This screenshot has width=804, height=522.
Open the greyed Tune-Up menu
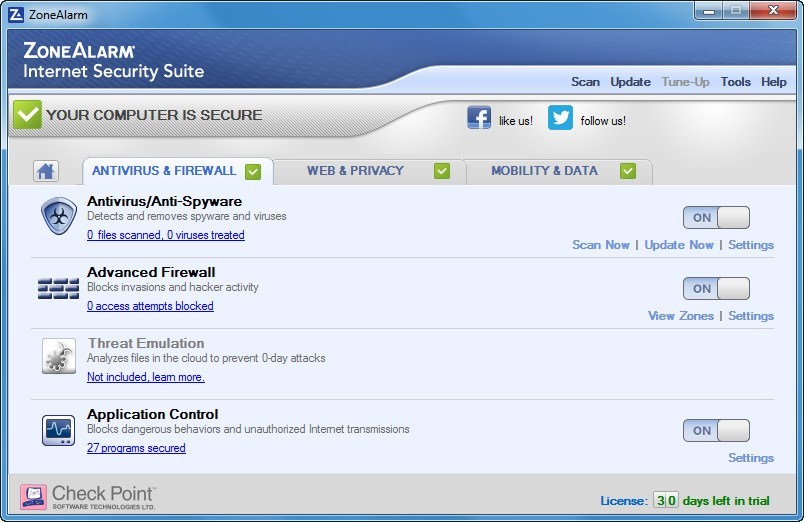686,82
